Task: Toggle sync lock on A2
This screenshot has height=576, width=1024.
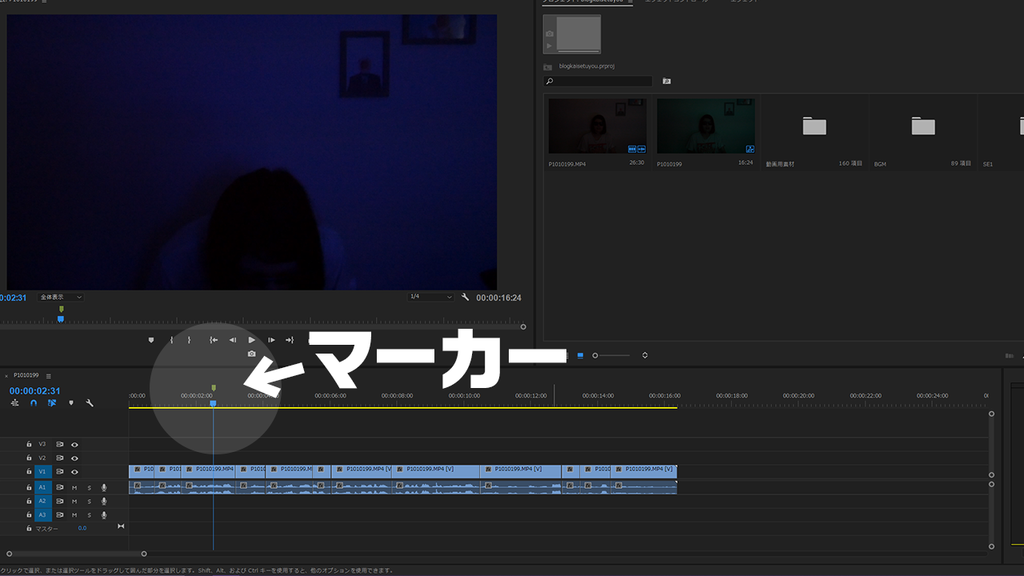Action: tap(59, 501)
